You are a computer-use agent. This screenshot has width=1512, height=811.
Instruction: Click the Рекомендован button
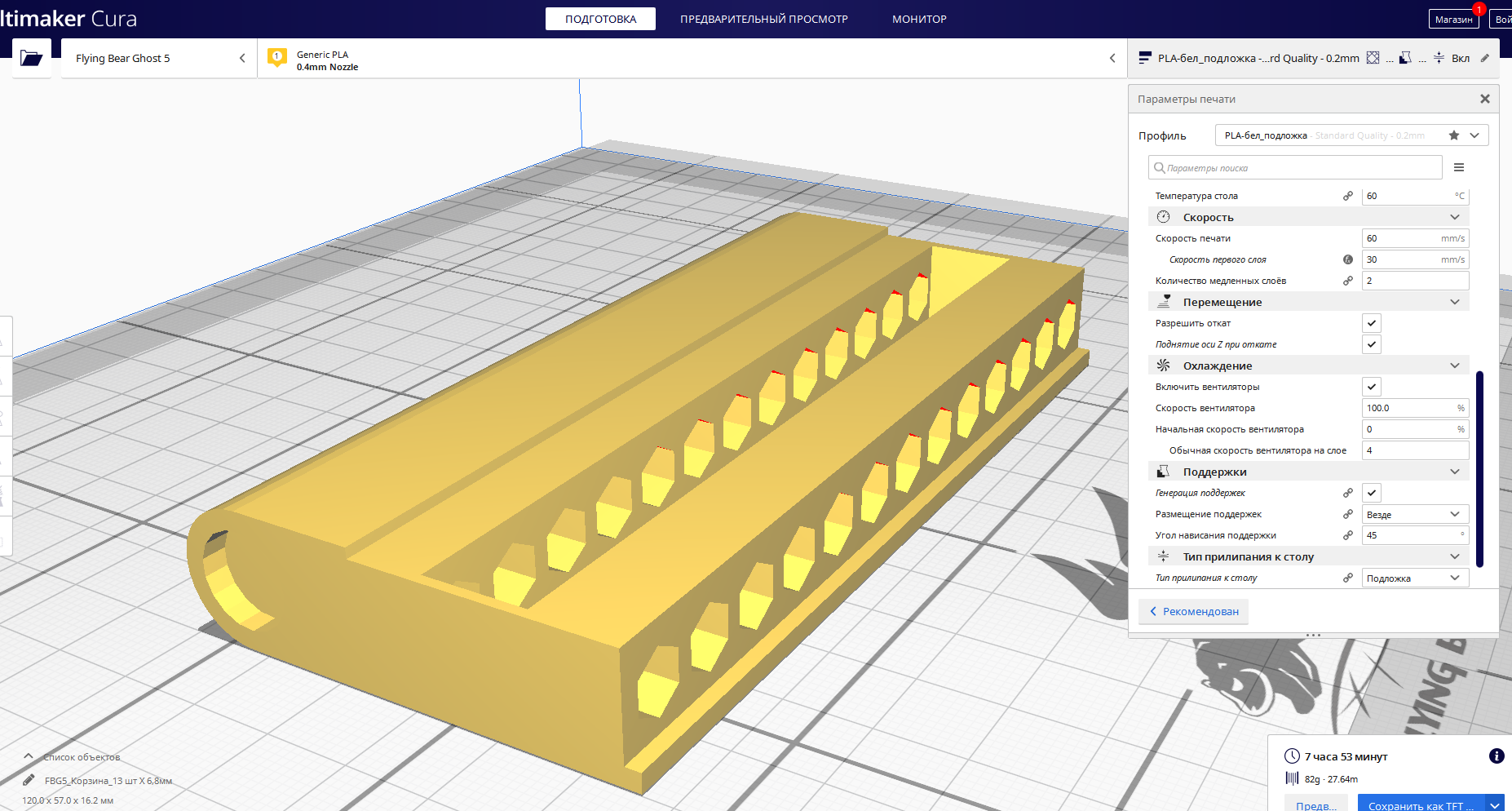[1193, 611]
